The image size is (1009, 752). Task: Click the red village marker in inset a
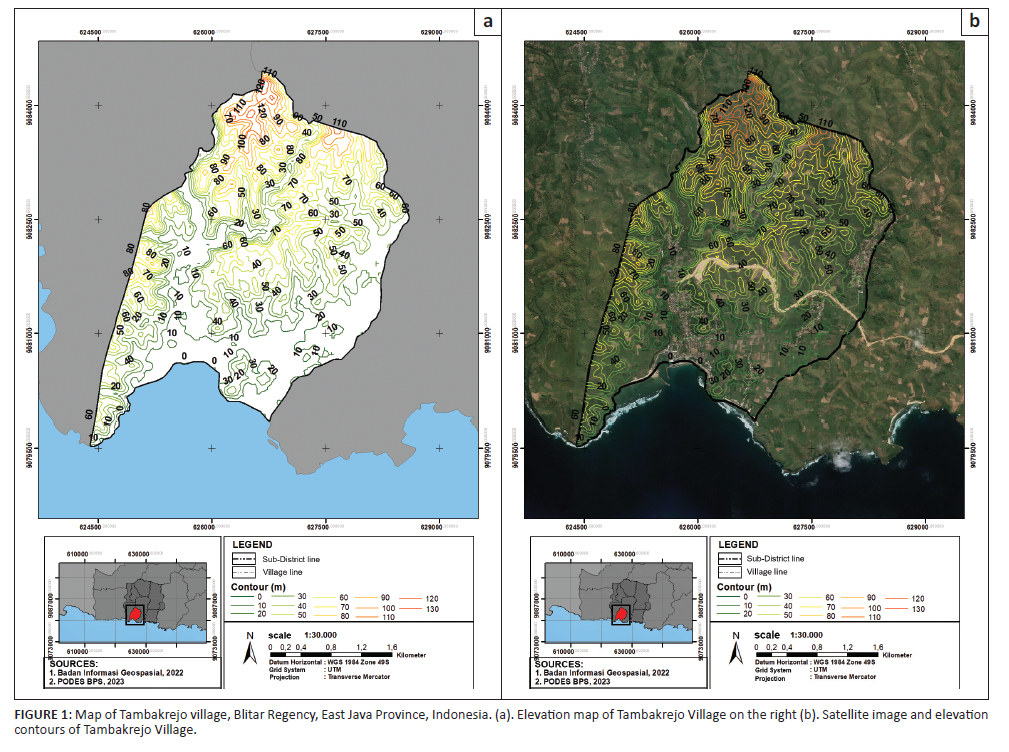(x=135, y=612)
